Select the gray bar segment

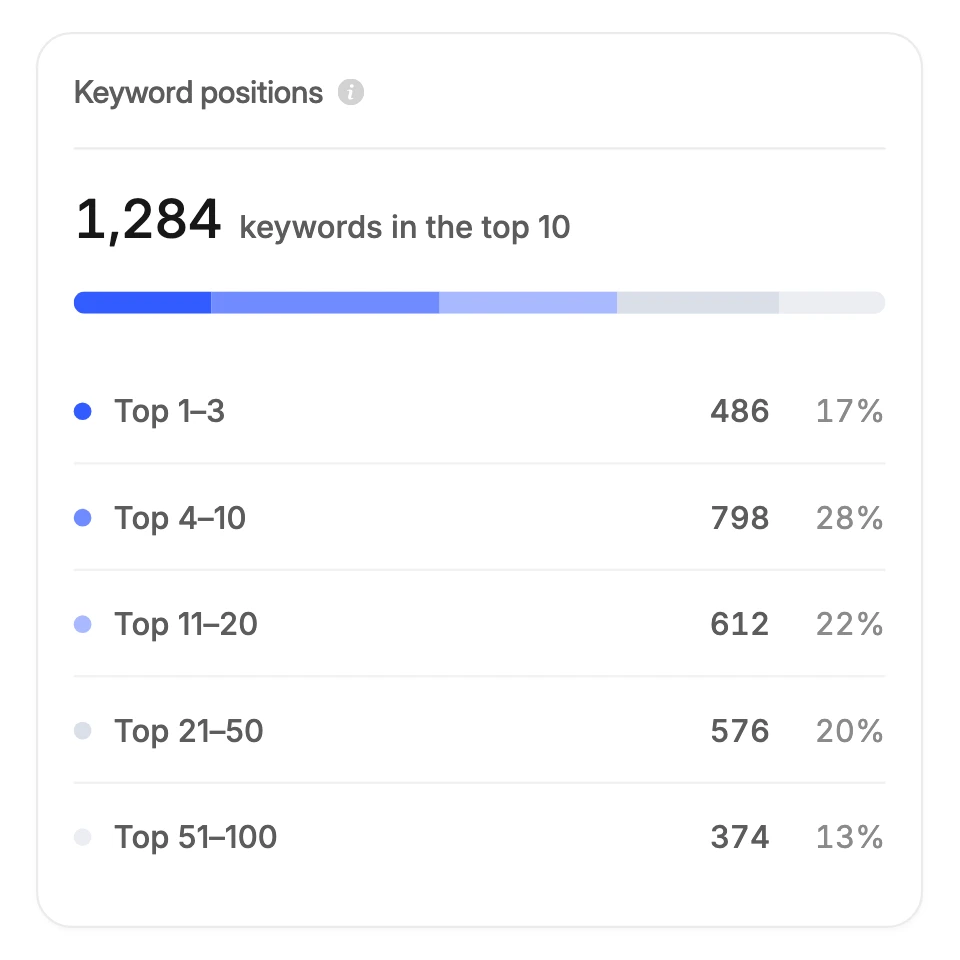point(698,302)
